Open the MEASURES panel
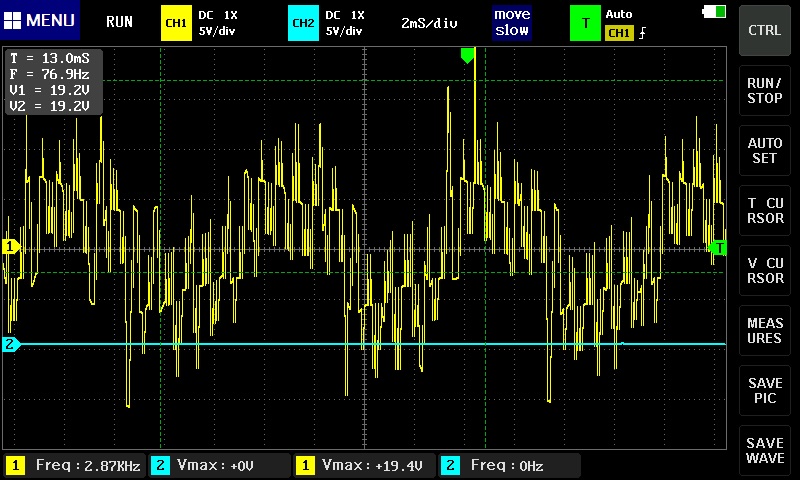800x480 pixels. pyautogui.click(x=765, y=330)
